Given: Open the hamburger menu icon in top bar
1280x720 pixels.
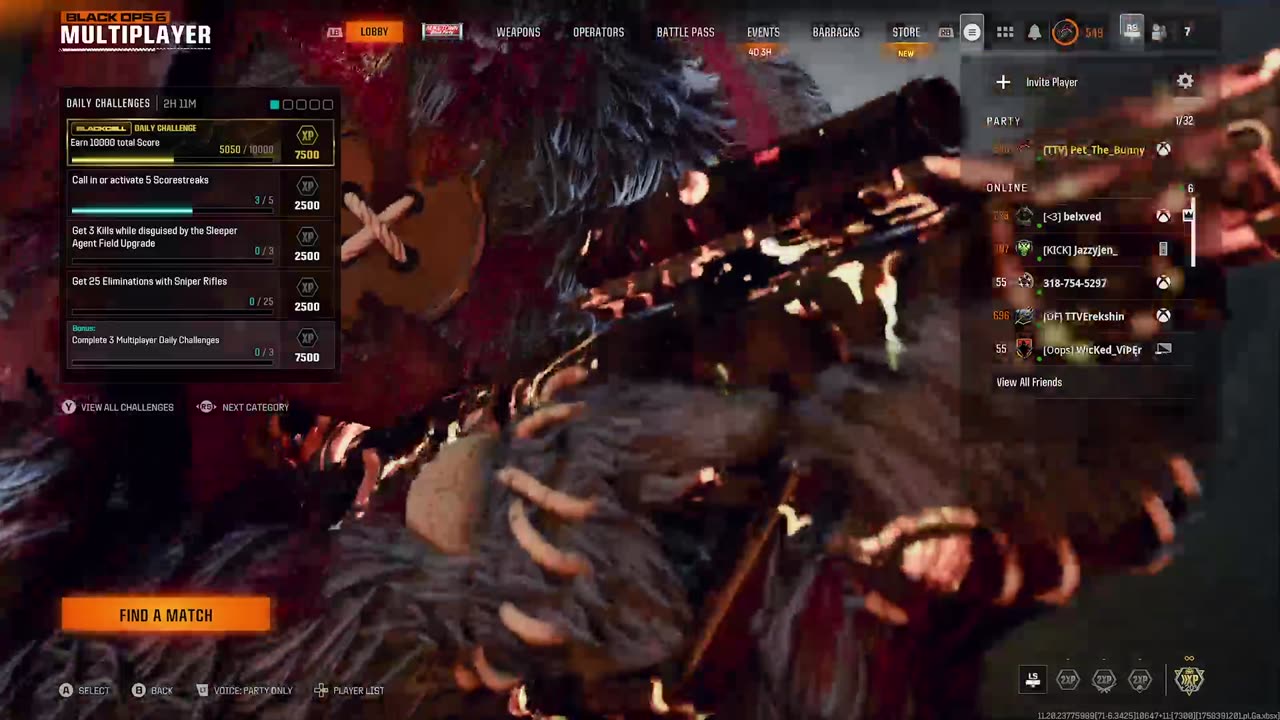Looking at the screenshot, I should tap(971, 32).
